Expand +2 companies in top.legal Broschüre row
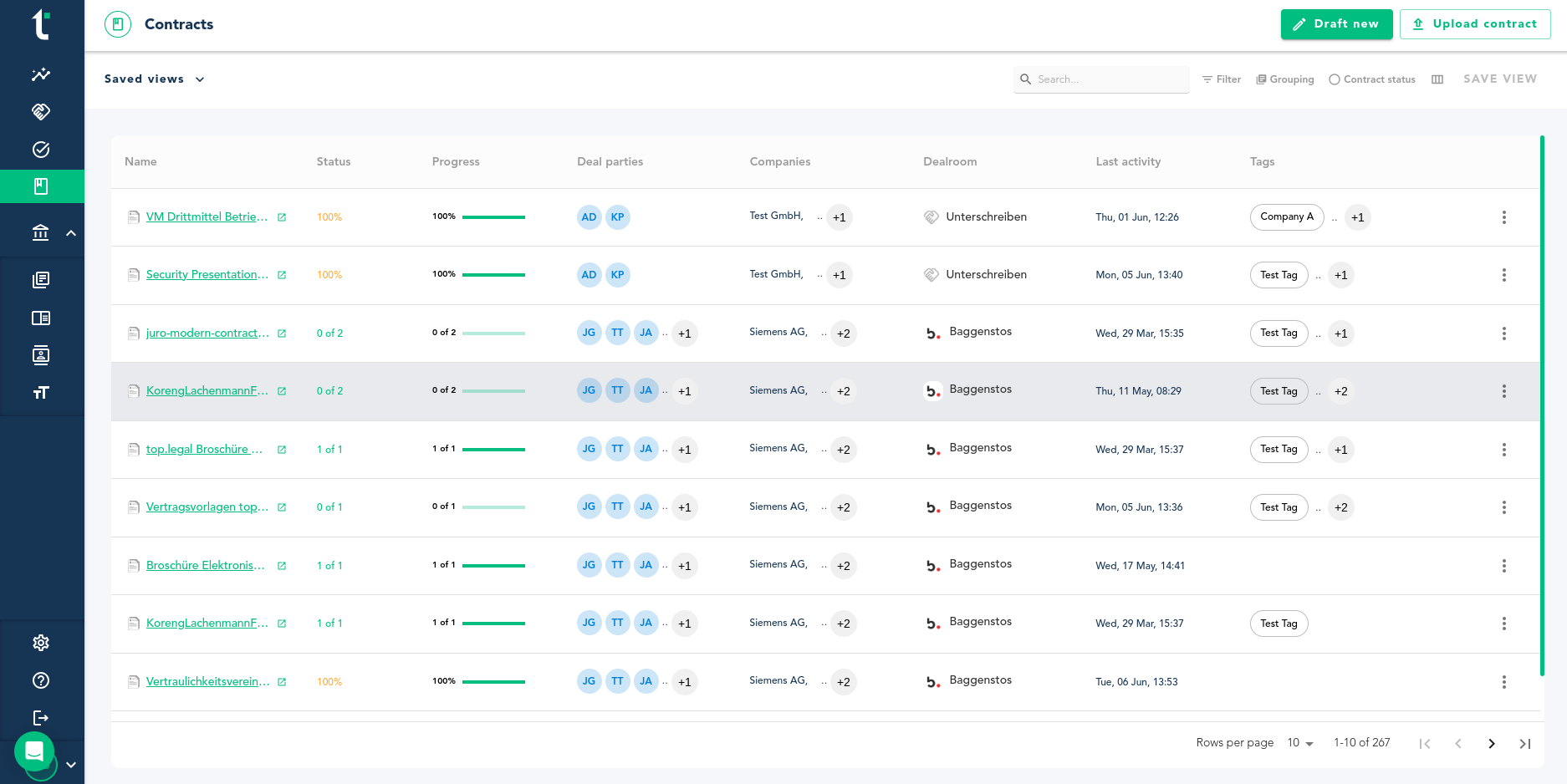1567x784 pixels. coord(843,450)
